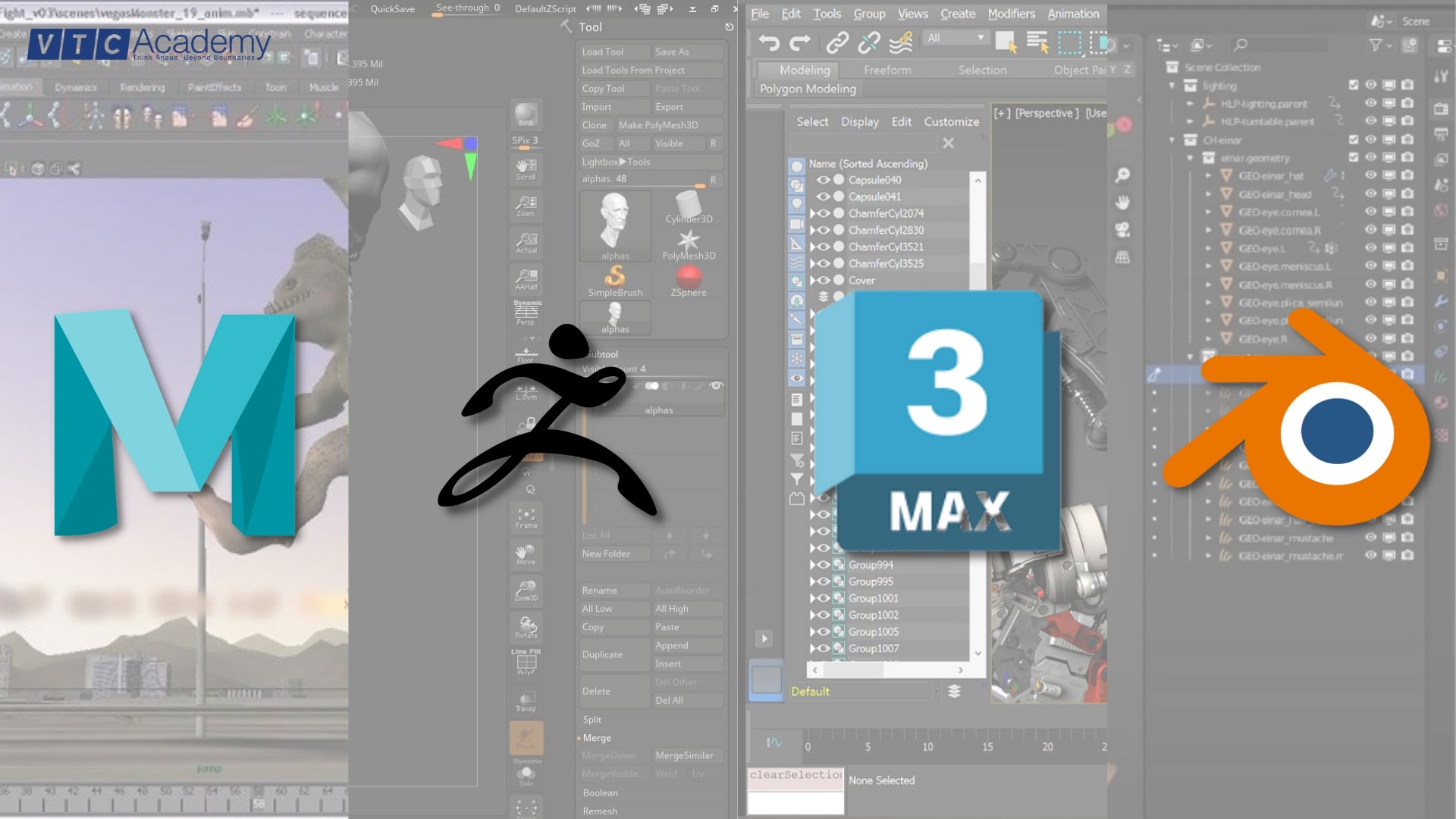Click the Make PolyMesh3D button
The height and width of the screenshot is (819, 1456).
click(x=669, y=124)
